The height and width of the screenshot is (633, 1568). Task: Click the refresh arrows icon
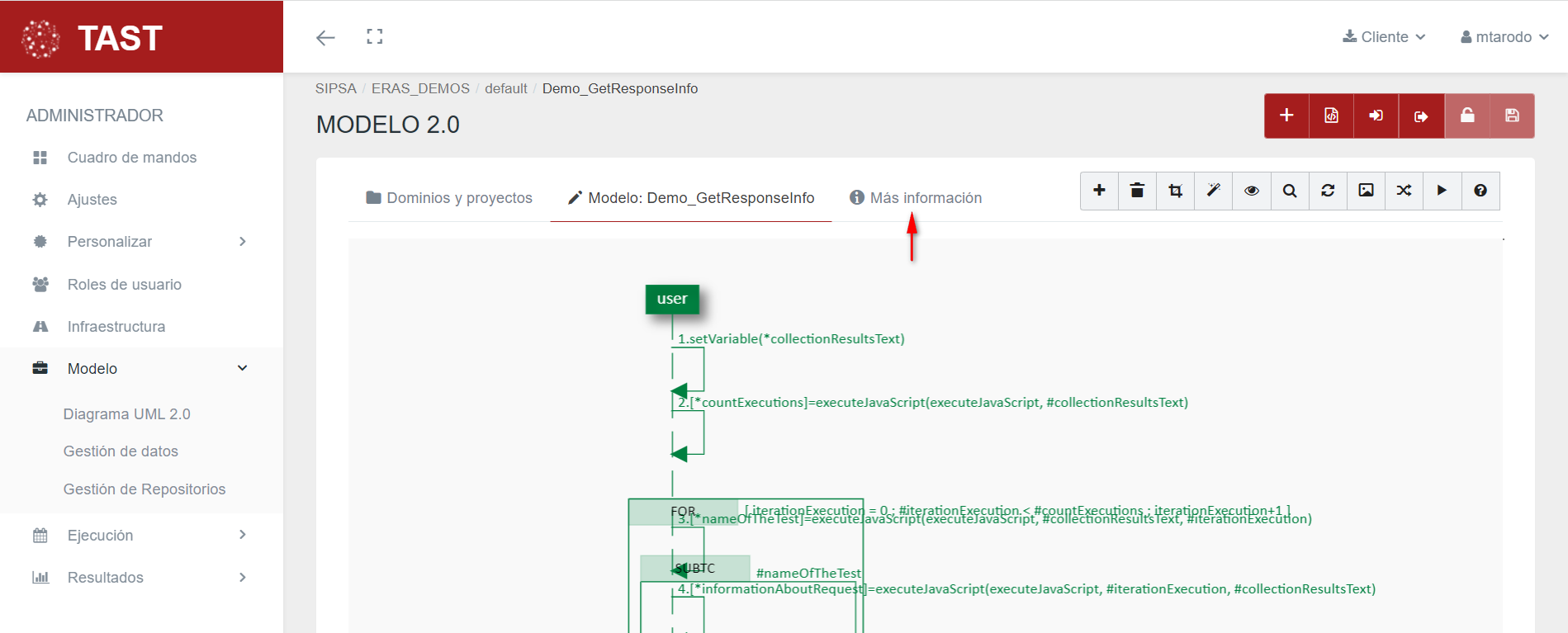click(x=1328, y=191)
